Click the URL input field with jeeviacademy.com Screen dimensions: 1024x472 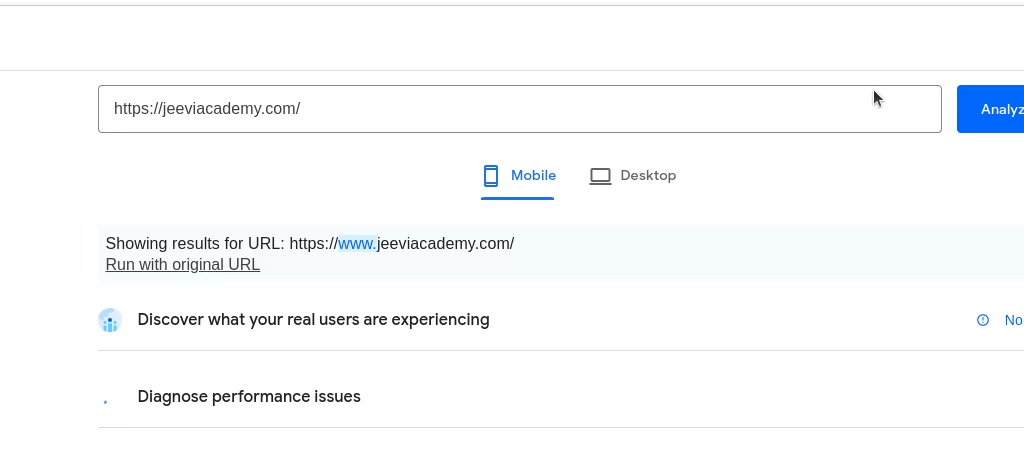click(x=519, y=109)
